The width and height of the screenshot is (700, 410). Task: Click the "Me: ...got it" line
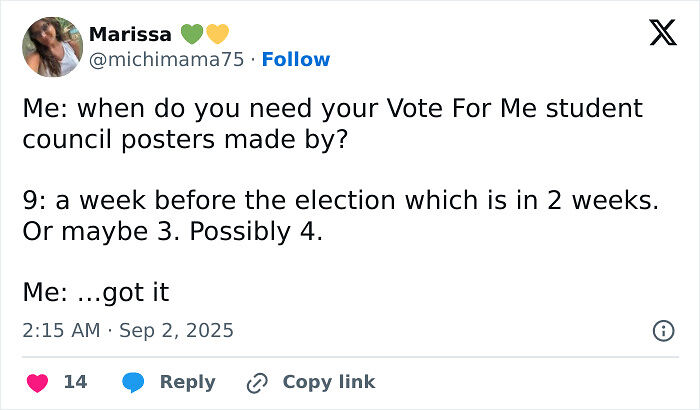pyautogui.click(x=96, y=293)
